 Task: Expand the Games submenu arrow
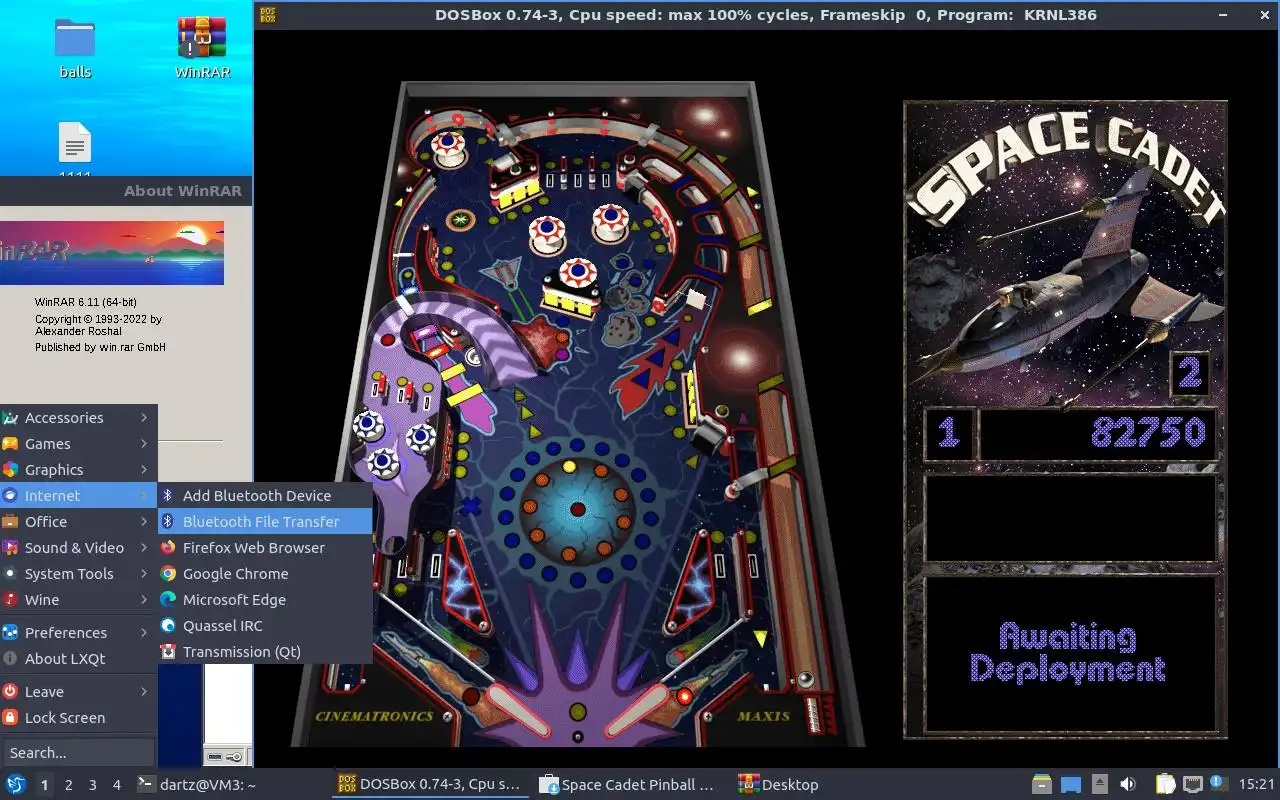click(x=145, y=444)
